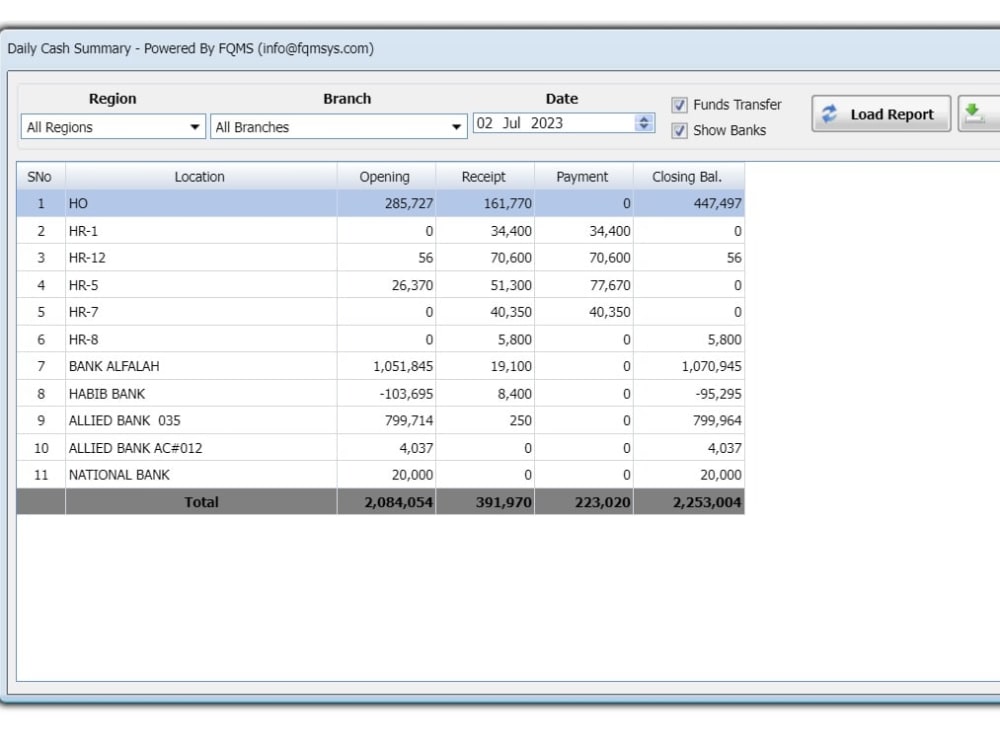Screen dimensions: 1000x750
Task: Sort by the Location column header
Action: (x=200, y=177)
